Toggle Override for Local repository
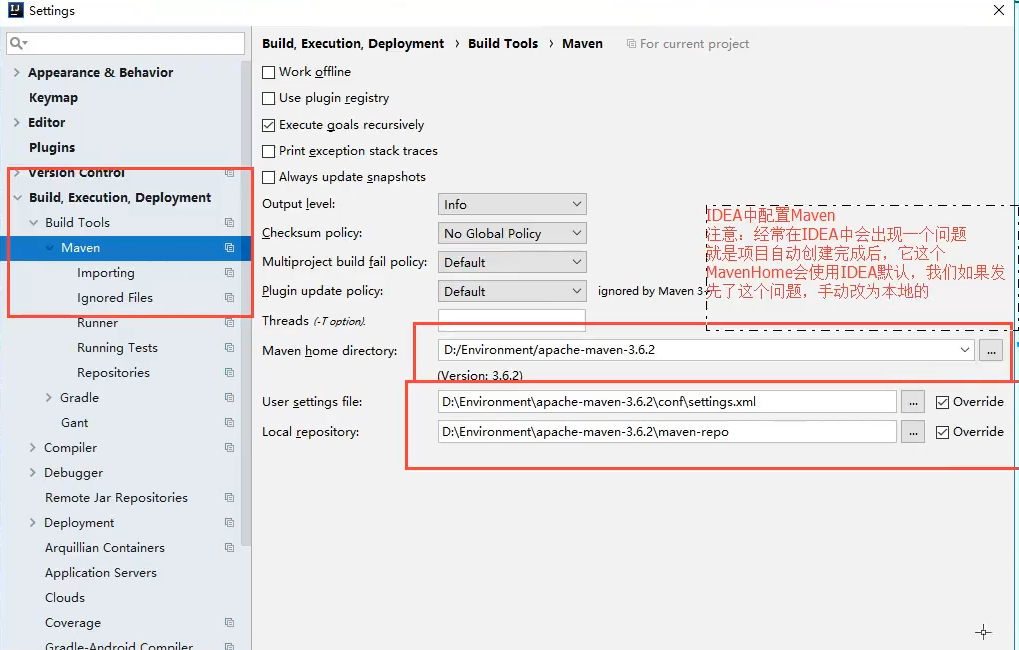The height and width of the screenshot is (650, 1019). (942, 432)
